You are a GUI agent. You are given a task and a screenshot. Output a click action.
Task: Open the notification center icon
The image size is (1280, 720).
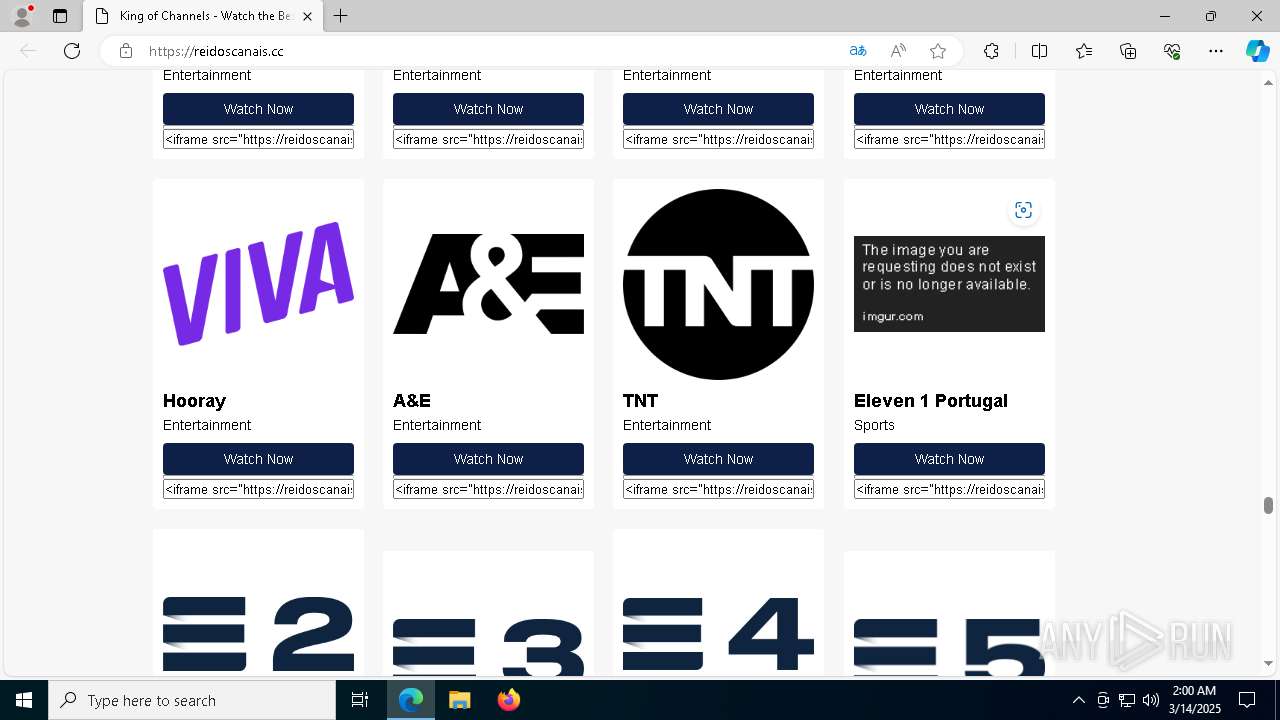pyautogui.click(x=1247, y=700)
